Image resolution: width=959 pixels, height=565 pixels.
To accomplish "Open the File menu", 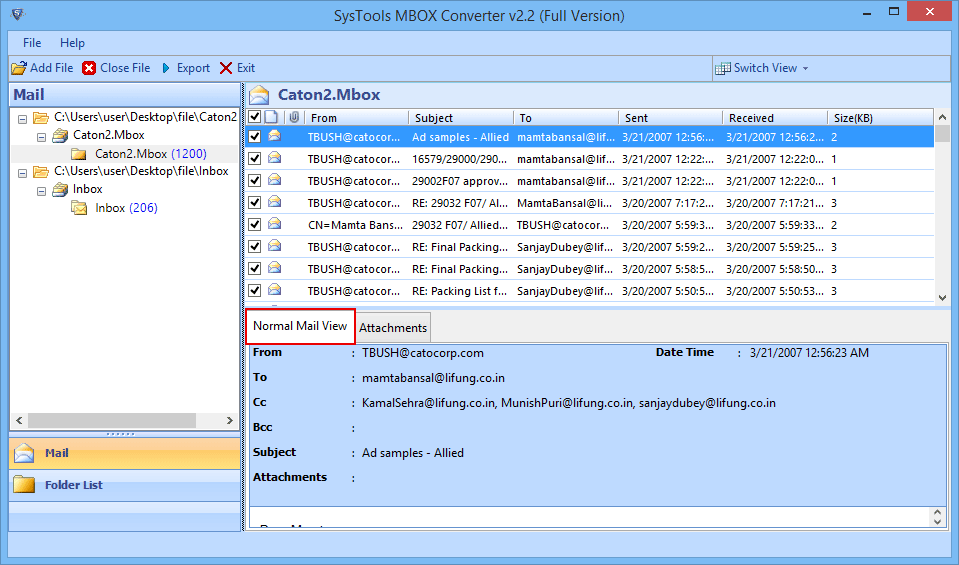I will click(x=32, y=43).
